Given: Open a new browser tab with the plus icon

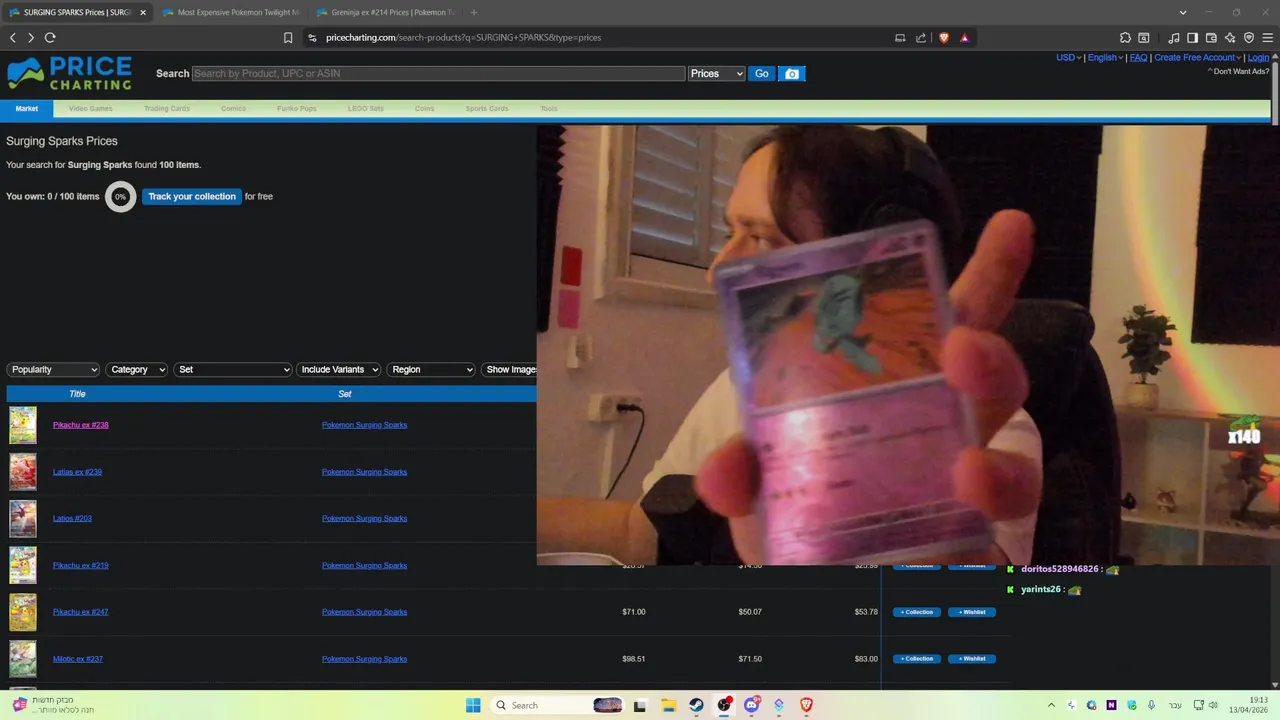Looking at the screenshot, I should pyautogui.click(x=473, y=12).
